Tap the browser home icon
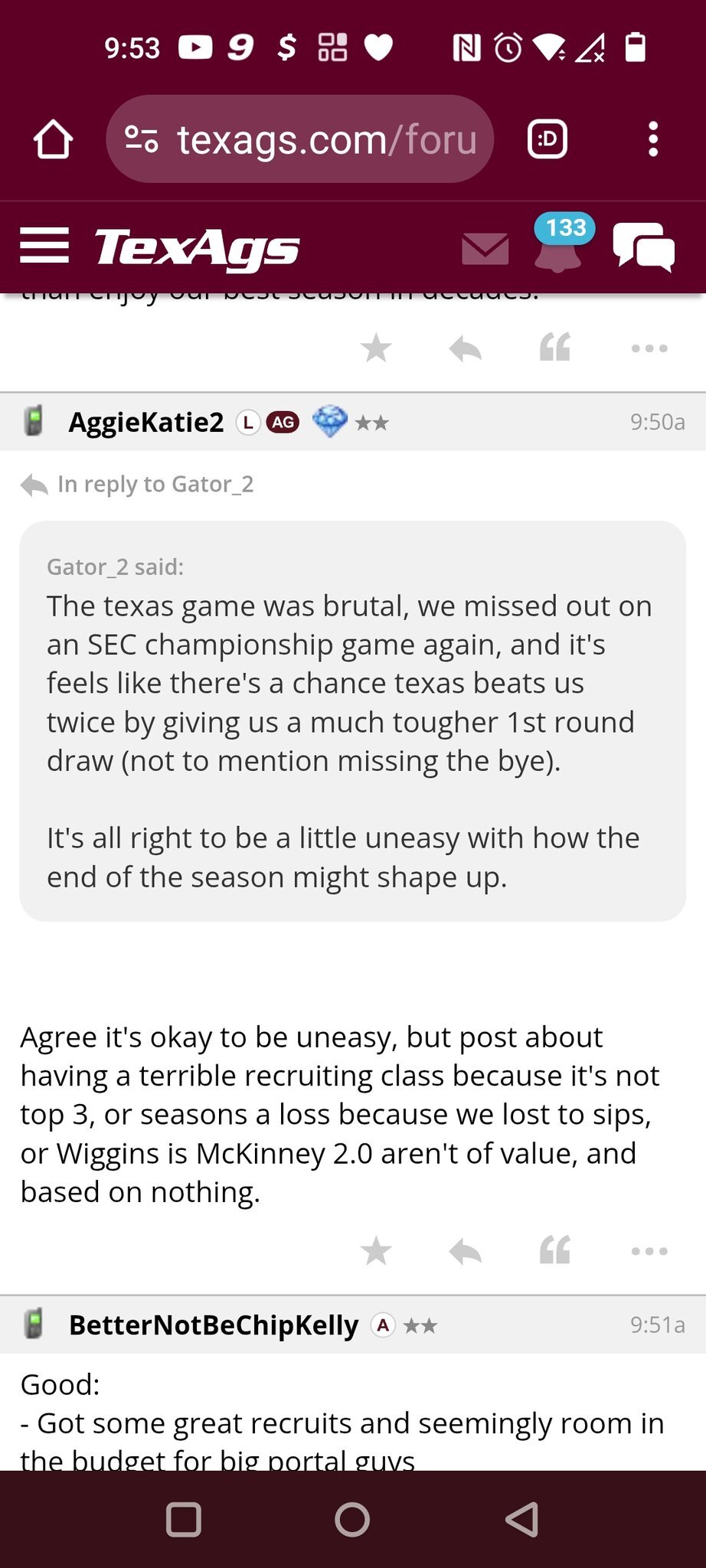This screenshot has height=1568, width=706. tap(53, 139)
